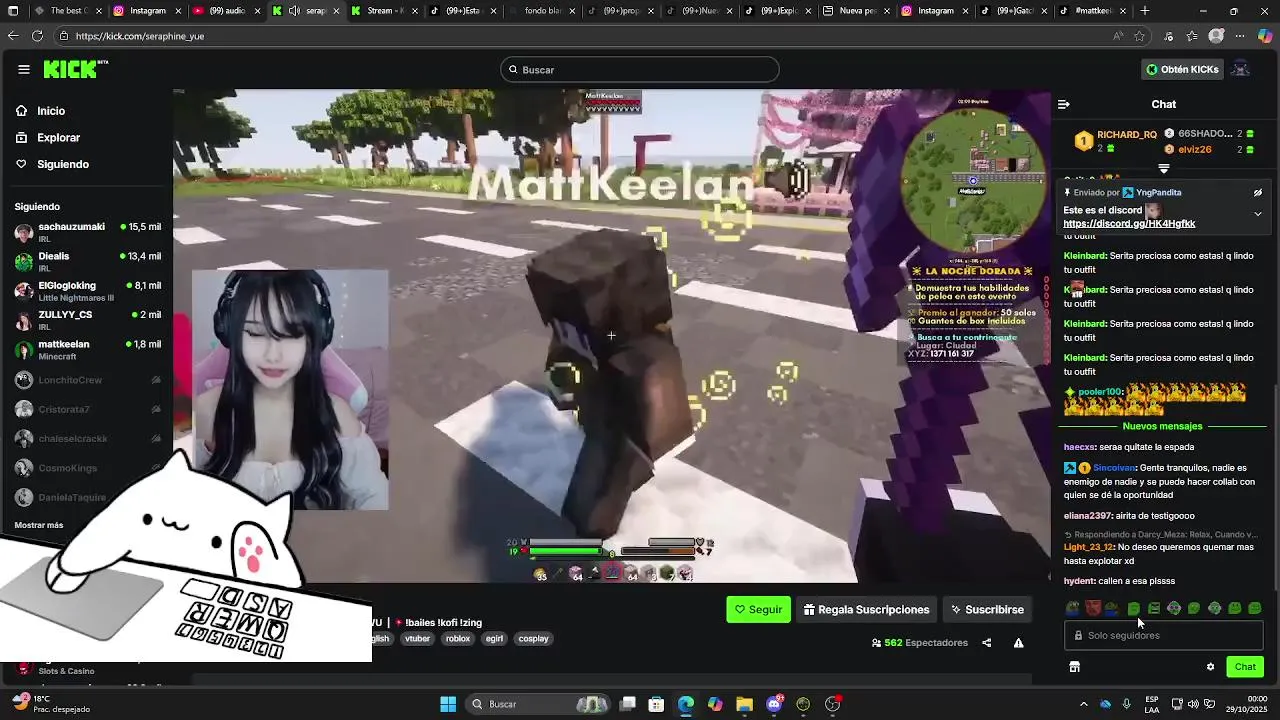Viewport: 1280px width, 720px height.
Task: Click the Seguir button
Action: (x=758, y=609)
